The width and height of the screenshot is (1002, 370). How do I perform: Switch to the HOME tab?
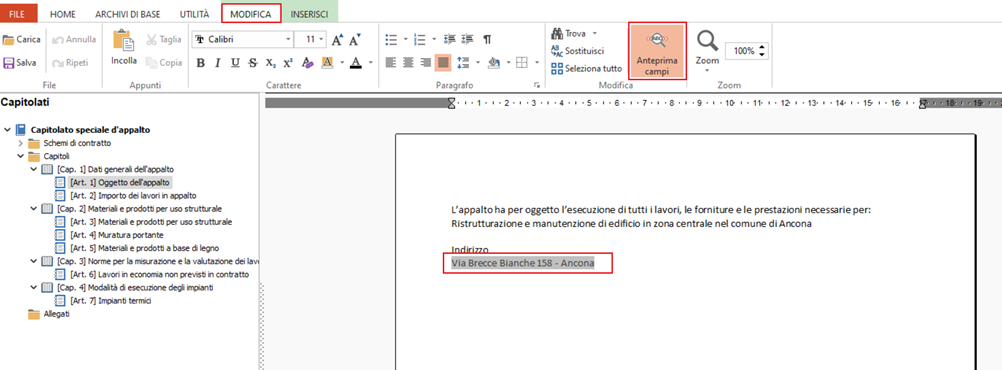[63, 13]
